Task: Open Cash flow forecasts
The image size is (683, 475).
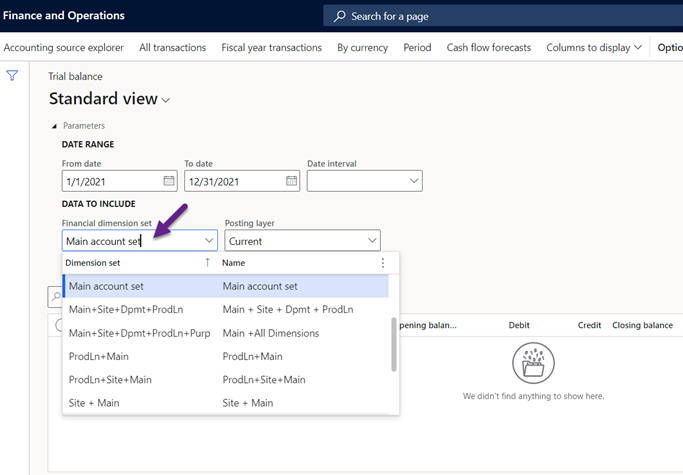Action: 489,48
